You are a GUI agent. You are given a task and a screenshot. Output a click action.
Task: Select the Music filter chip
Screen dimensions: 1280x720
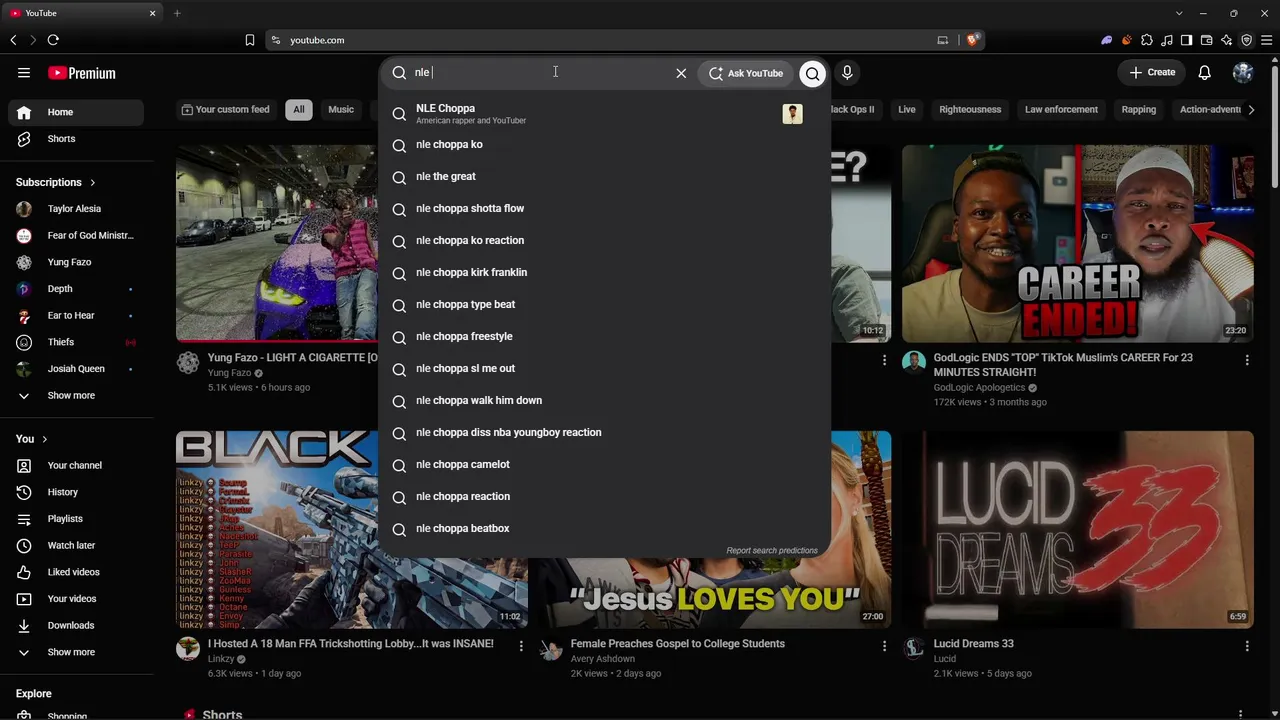pyautogui.click(x=341, y=109)
